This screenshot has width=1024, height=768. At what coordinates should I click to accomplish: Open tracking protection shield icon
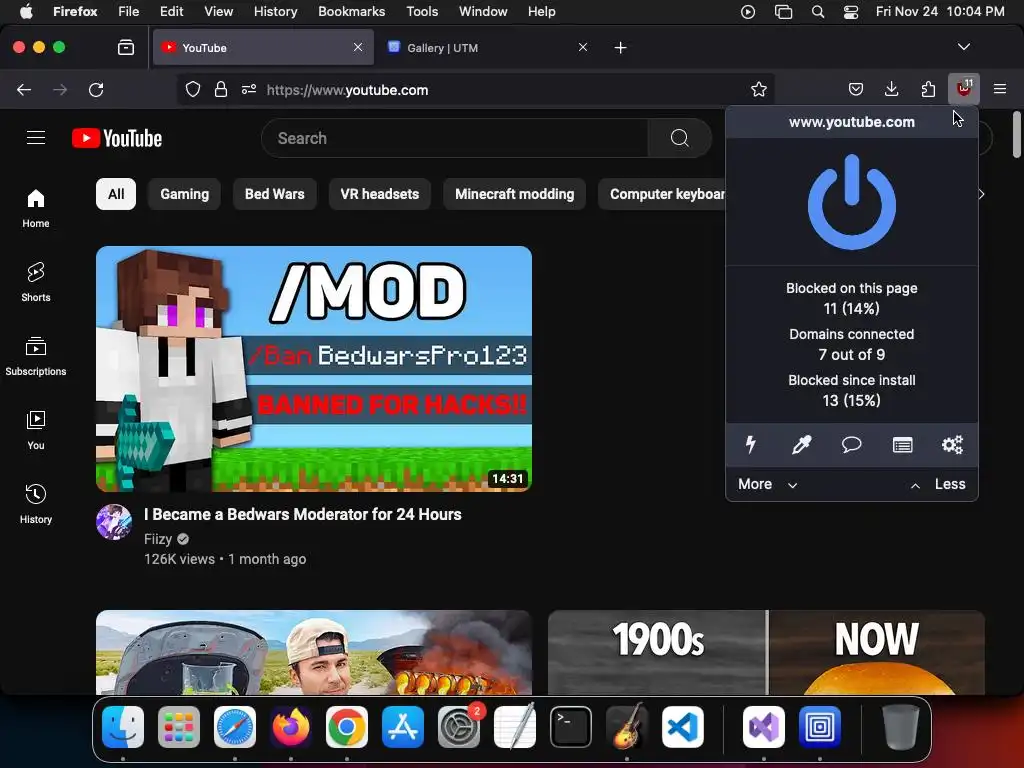click(x=193, y=89)
